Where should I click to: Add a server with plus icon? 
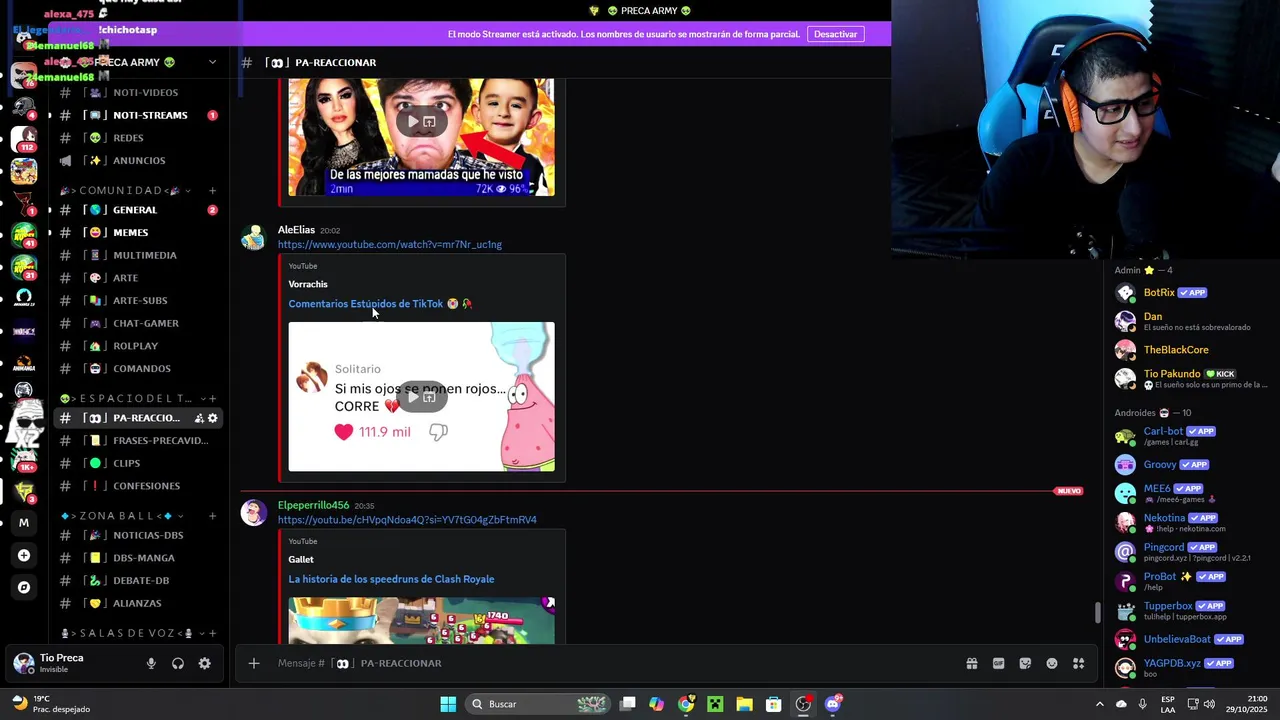click(24, 555)
